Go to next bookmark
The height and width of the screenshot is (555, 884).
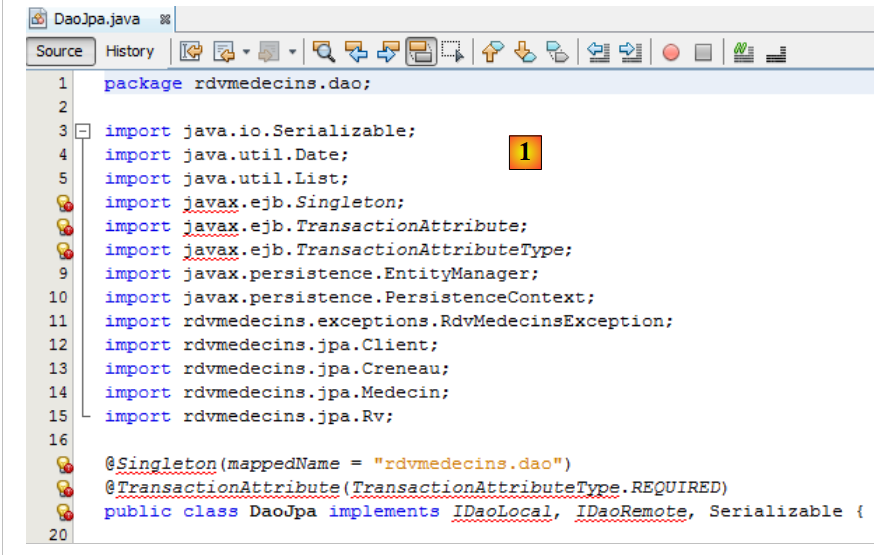click(x=526, y=52)
